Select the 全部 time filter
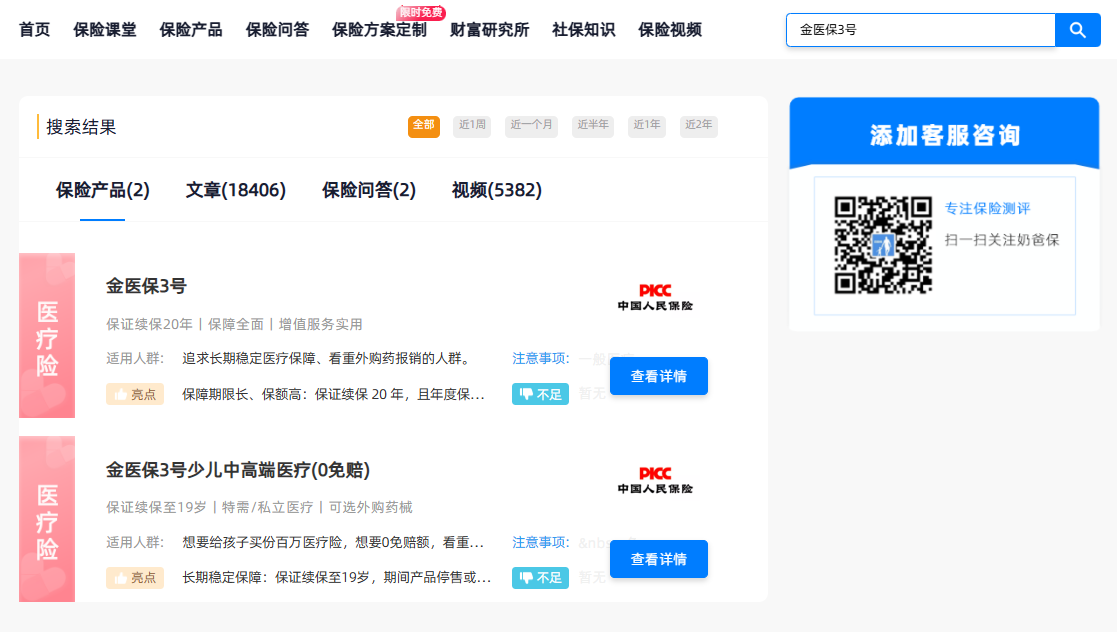The width and height of the screenshot is (1117, 632). [x=424, y=126]
